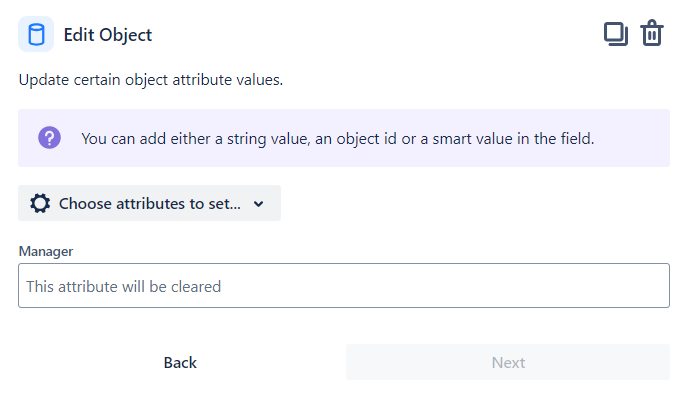Image resolution: width=696 pixels, height=396 pixels.
Task: Click the purple question mark help icon
Action: tap(49, 138)
